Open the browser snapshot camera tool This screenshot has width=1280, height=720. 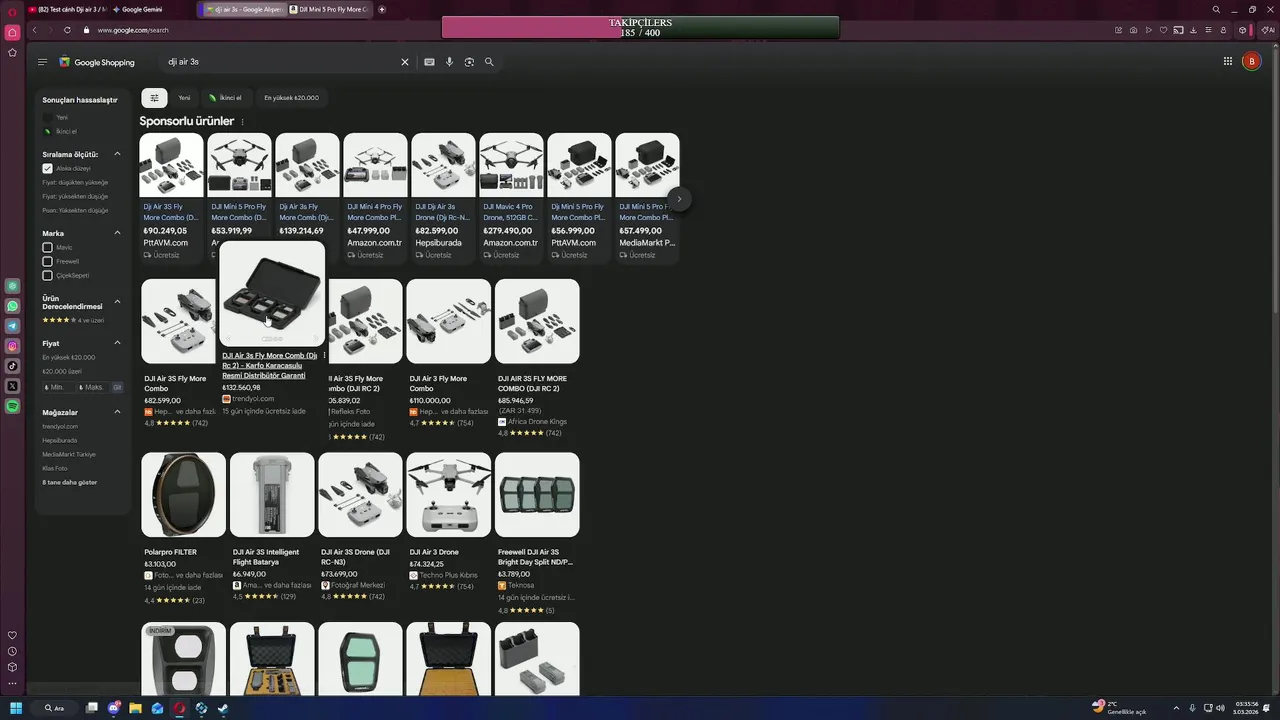1133,30
